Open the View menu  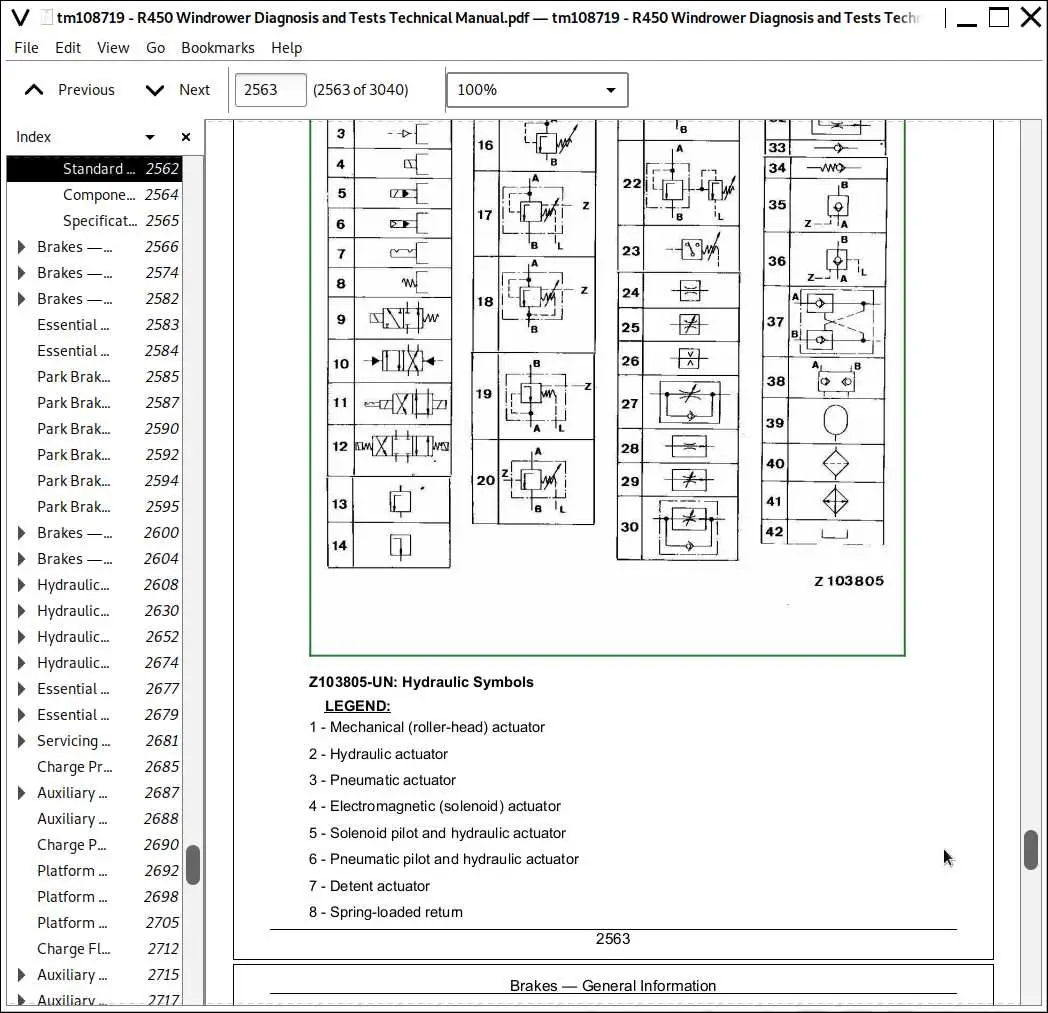coord(113,47)
